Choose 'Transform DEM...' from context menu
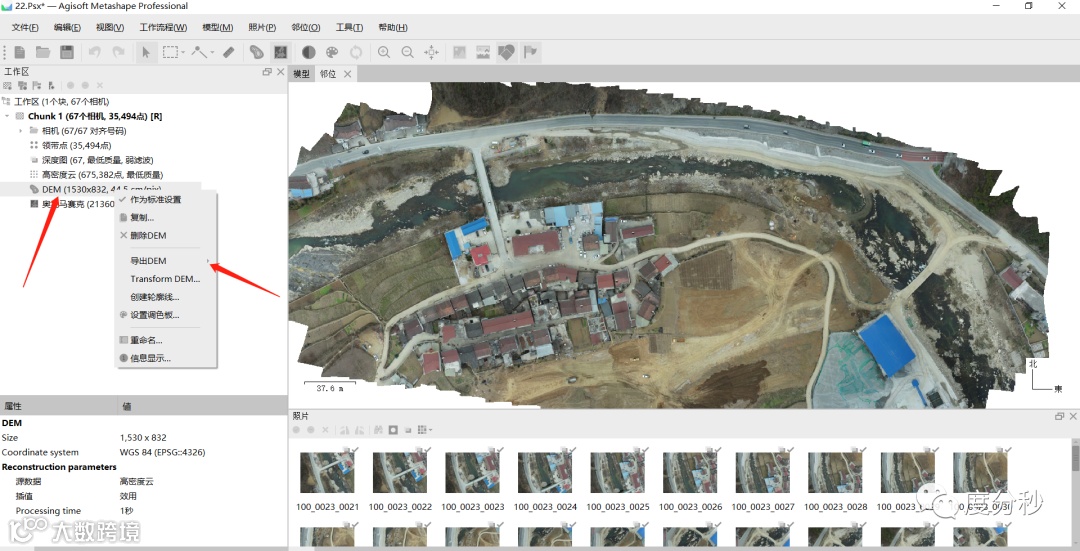This screenshot has width=1080, height=551. [164, 279]
